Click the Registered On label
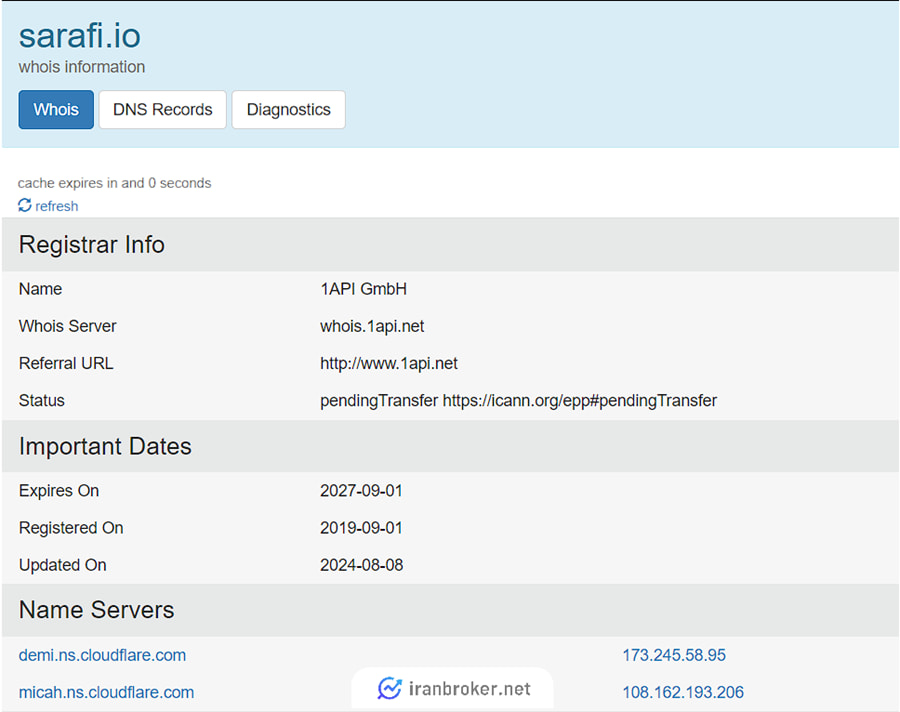Viewport: 900px width, 712px height. pos(71,528)
